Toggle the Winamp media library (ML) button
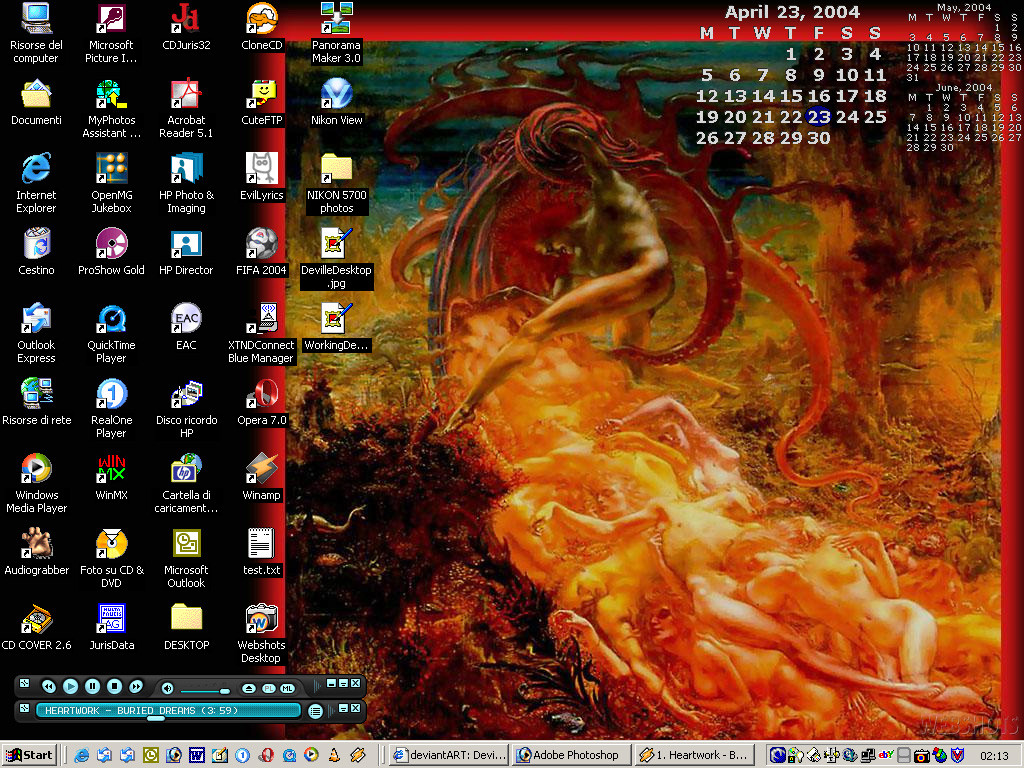1024x768 pixels. tap(287, 688)
